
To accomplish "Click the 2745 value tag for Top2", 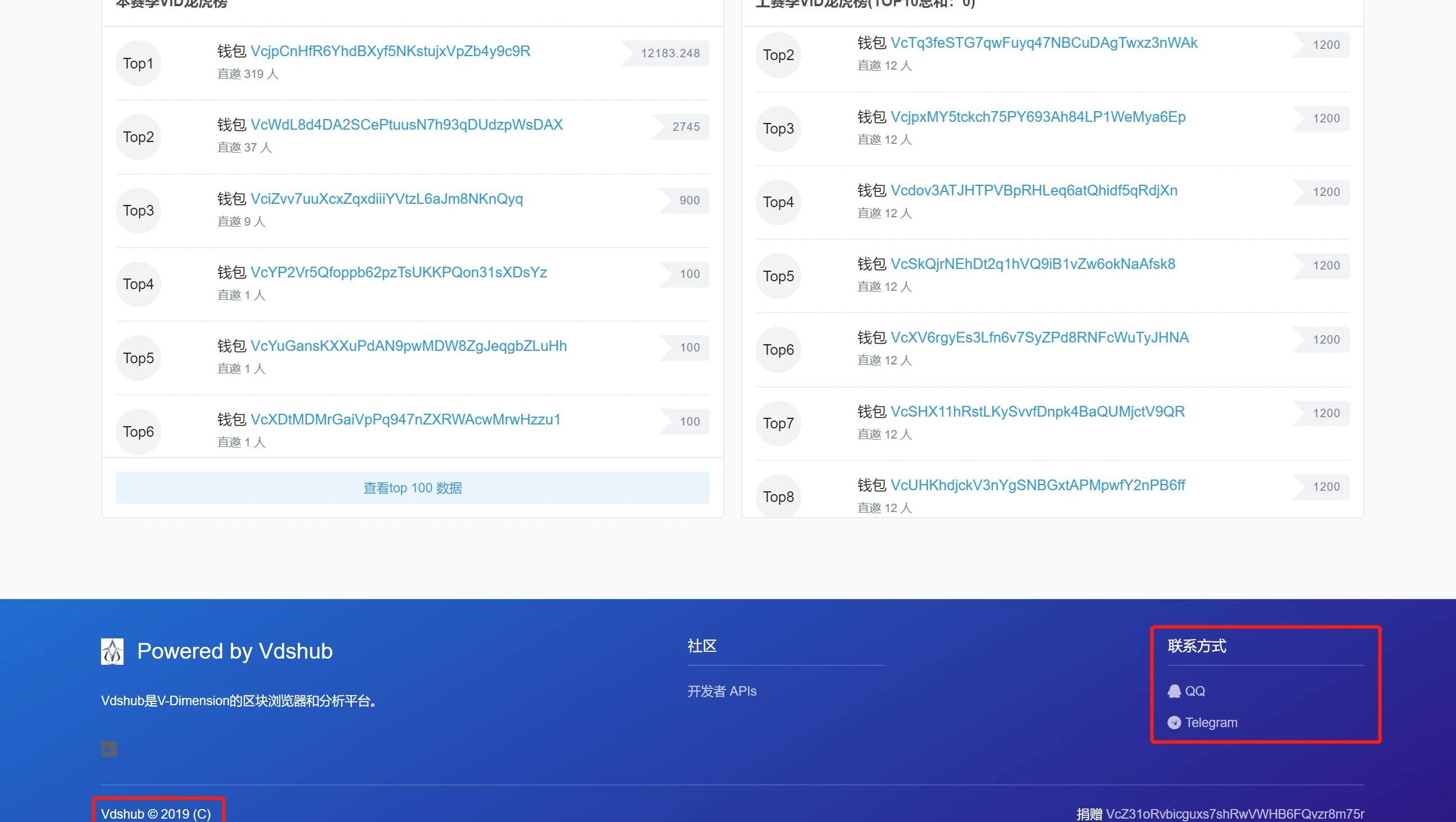I will pos(685,127).
